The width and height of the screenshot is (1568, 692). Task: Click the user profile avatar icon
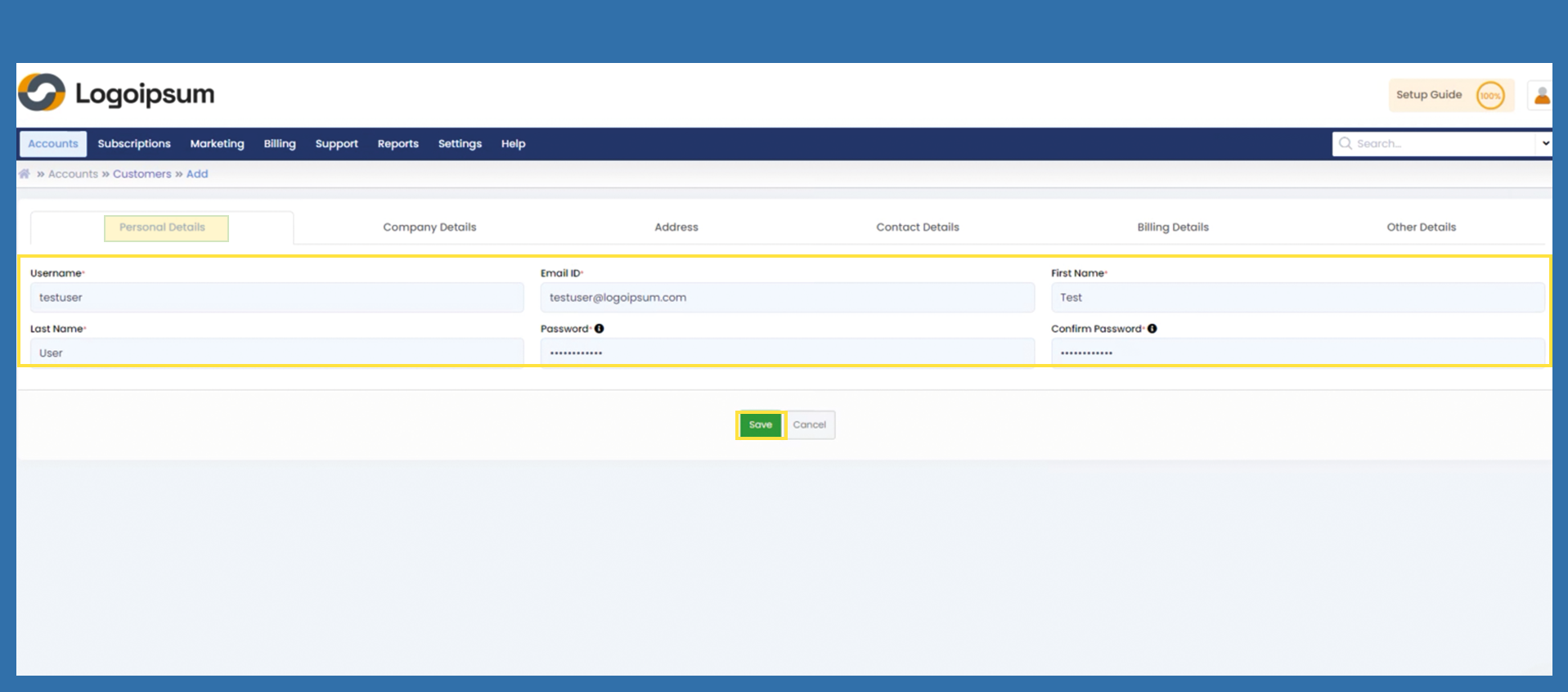click(x=1541, y=96)
